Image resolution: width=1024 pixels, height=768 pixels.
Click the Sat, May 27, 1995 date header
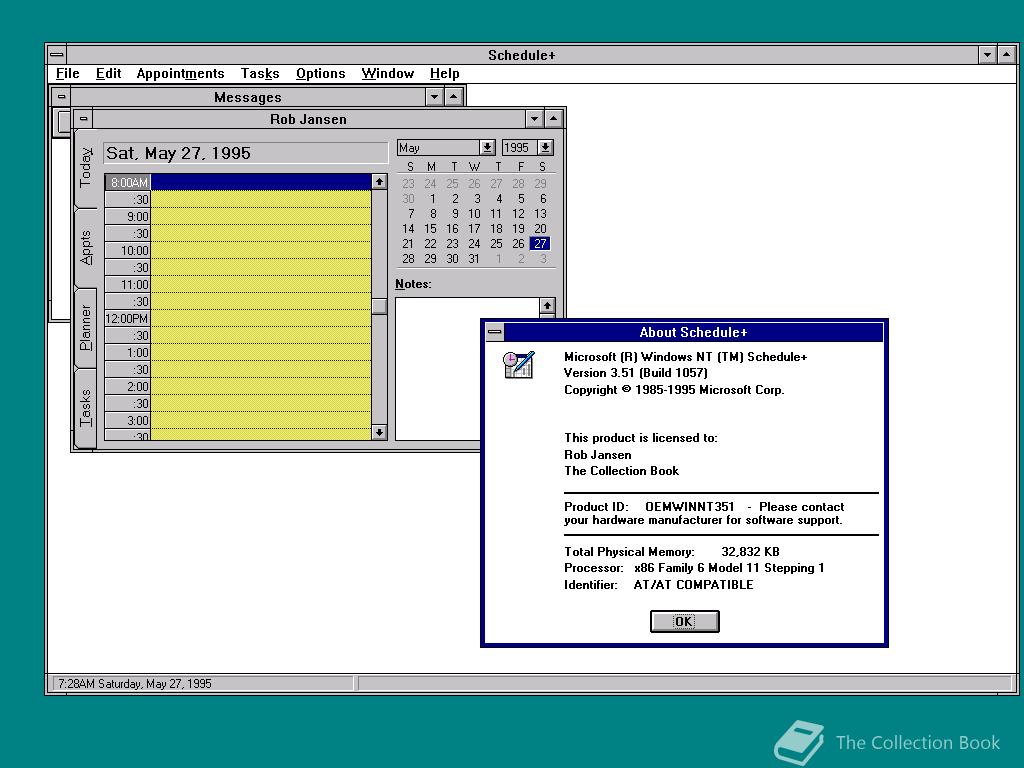coord(245,153)
